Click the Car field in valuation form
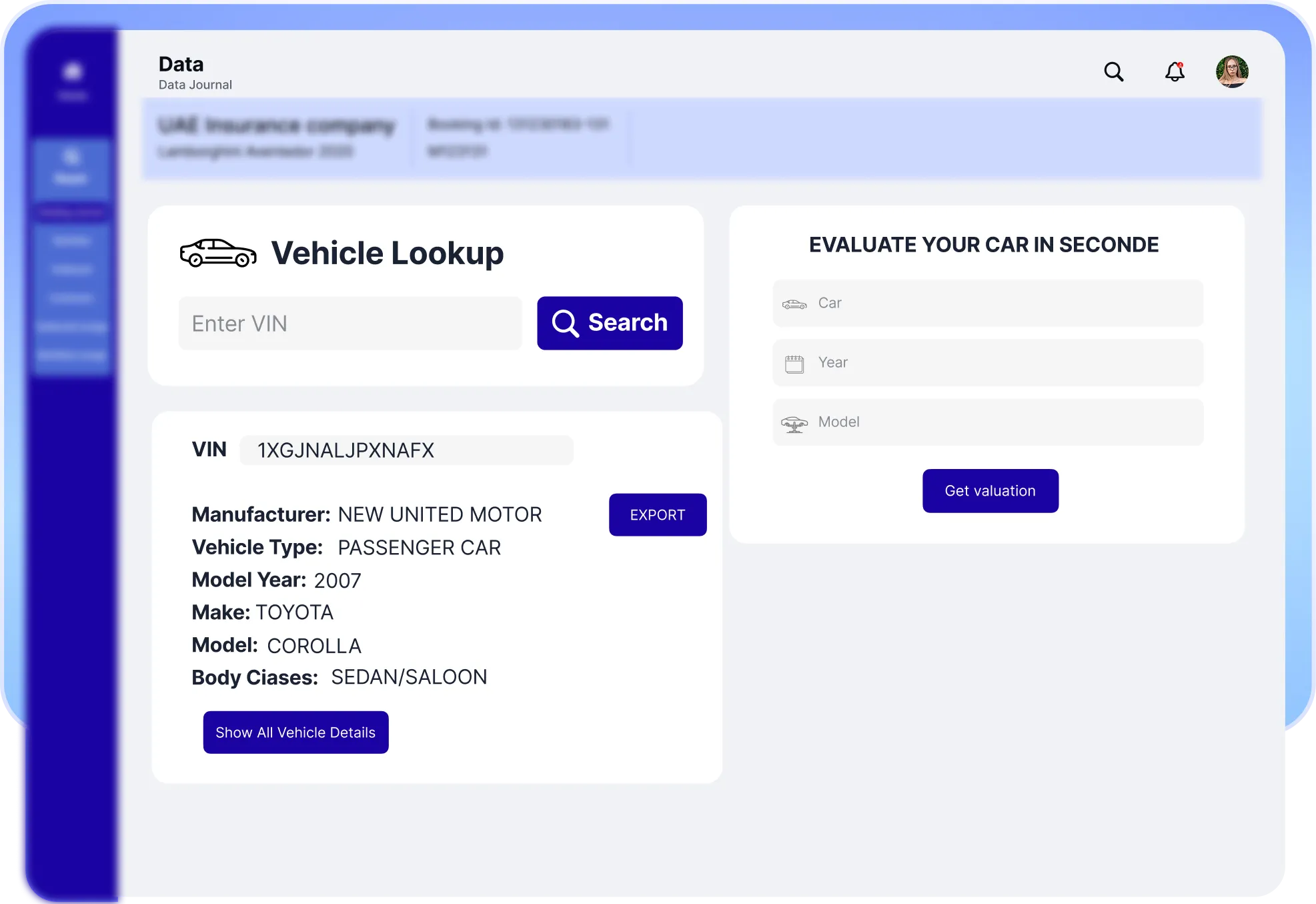 (988, 303)
